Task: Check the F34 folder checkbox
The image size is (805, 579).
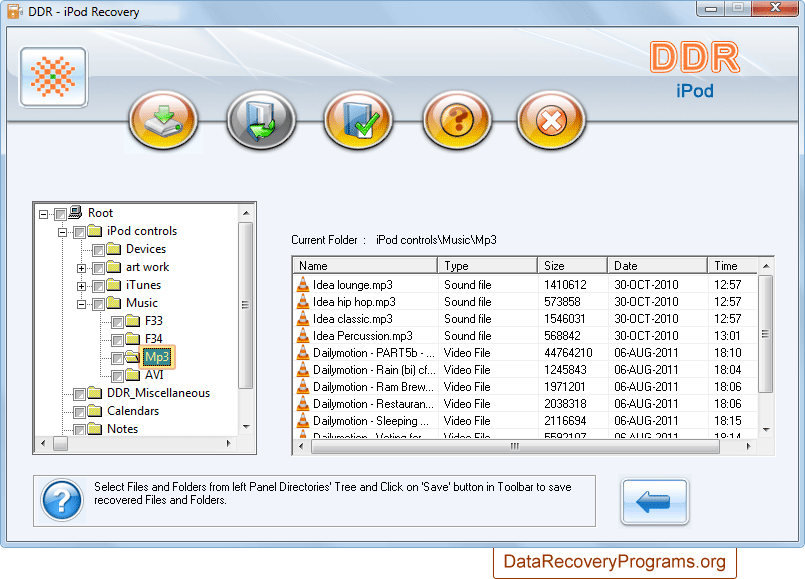Action: tap(117, 340)
